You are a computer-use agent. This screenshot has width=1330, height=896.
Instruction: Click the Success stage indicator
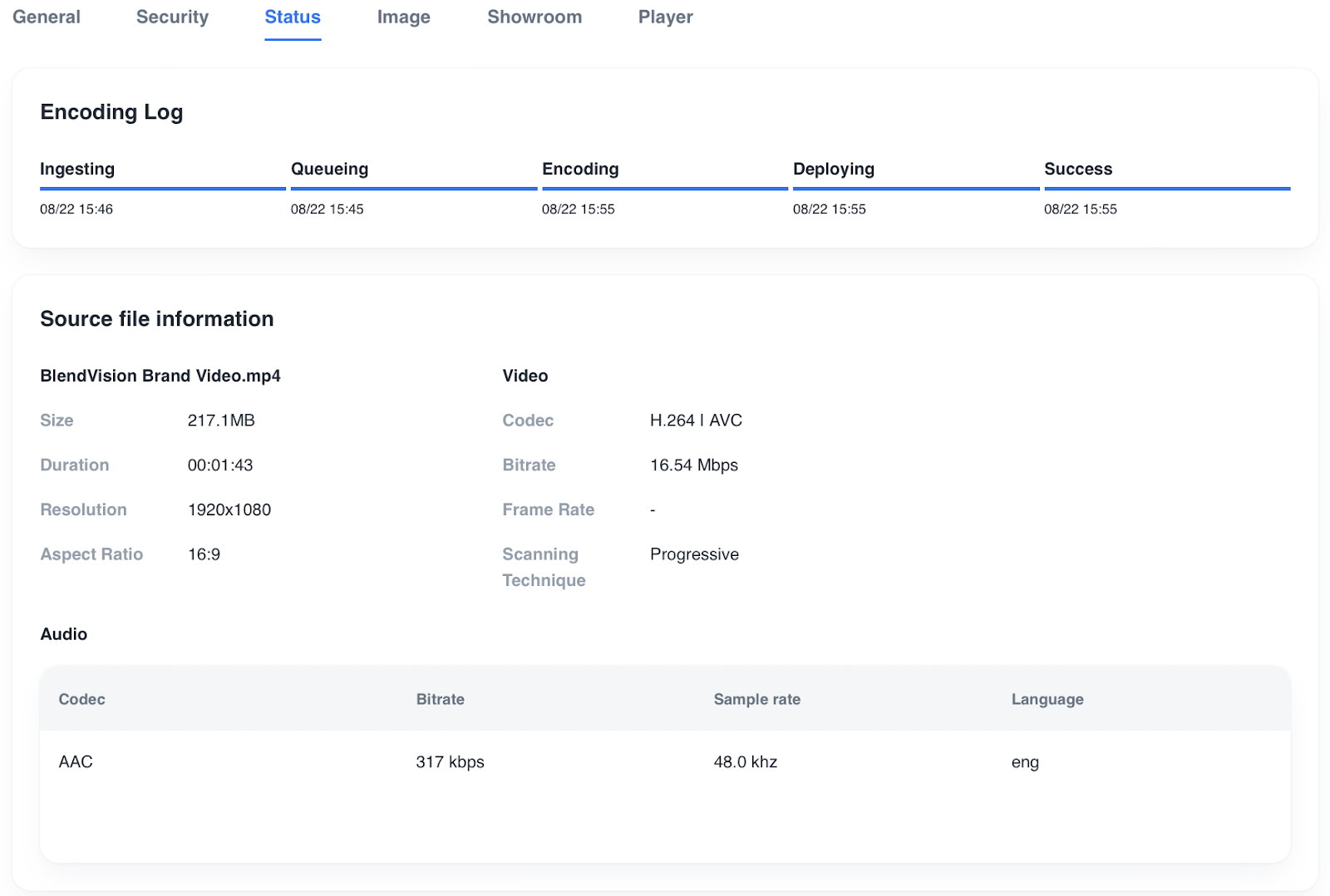tap(1078, 169)
